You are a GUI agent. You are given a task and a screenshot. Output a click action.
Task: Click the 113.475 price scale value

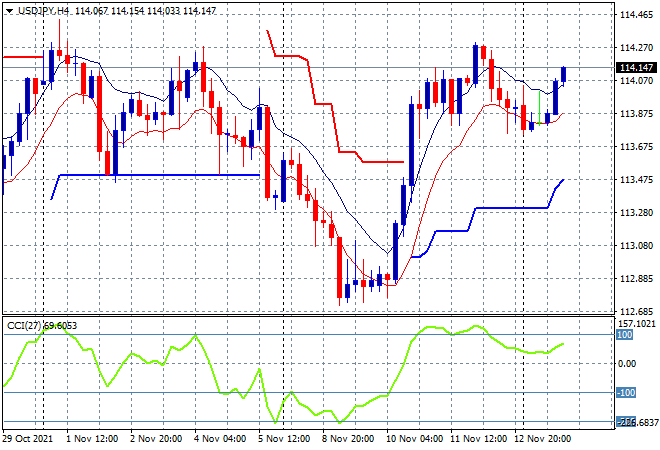point(636,180)
